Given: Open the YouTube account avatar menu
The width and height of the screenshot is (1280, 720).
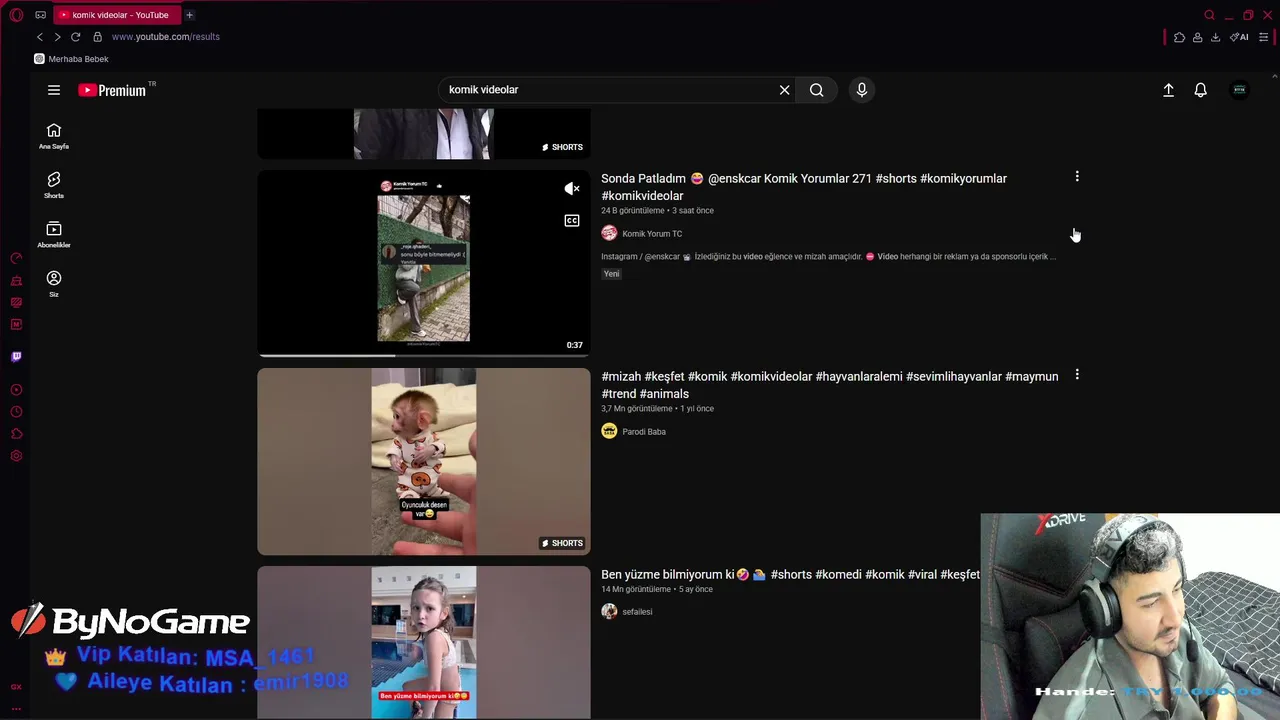Looking at the screenshot, I should pyautogui.click(x=1240, y=90).
